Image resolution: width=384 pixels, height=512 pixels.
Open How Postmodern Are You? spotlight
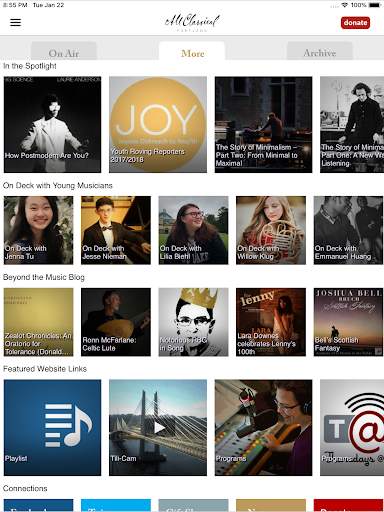point(52,125)
